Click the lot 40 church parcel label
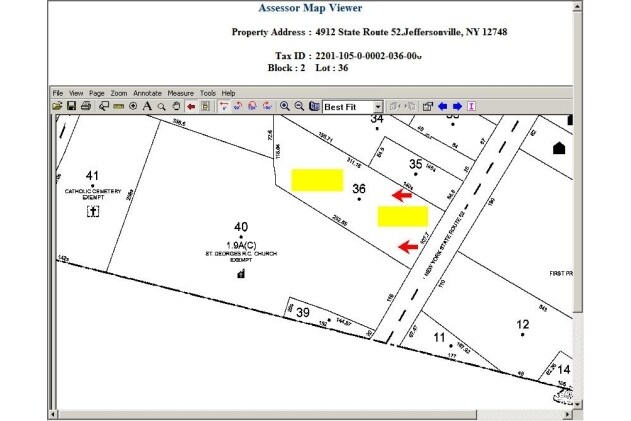Screen dimensions: 631x421 click(x=240, y=227)
